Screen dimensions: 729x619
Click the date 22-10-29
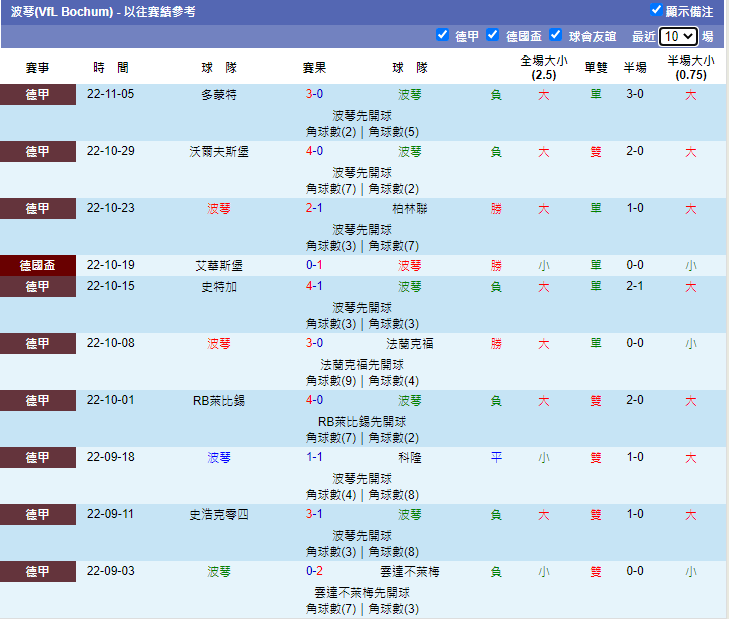tap(111, 151)
